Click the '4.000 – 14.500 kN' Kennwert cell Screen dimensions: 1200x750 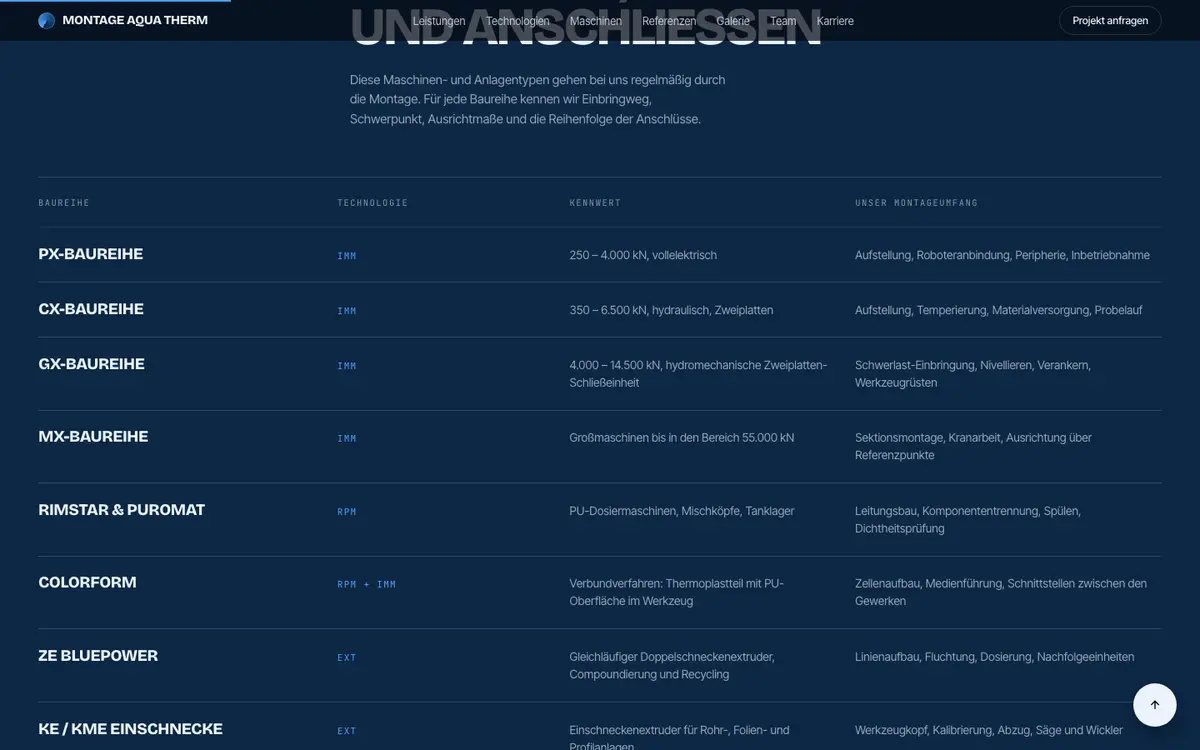(x=698, y=374)
